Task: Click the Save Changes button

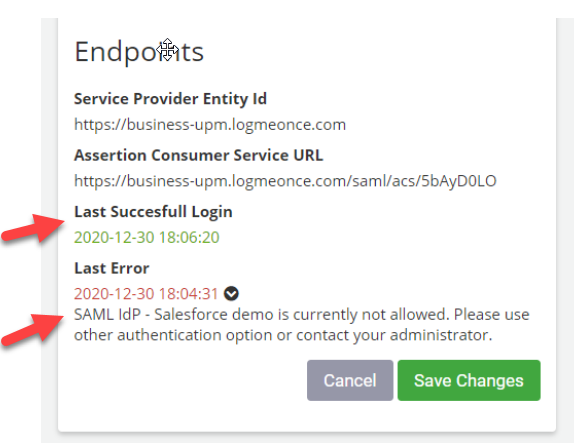Action: (x=469, y=380)
